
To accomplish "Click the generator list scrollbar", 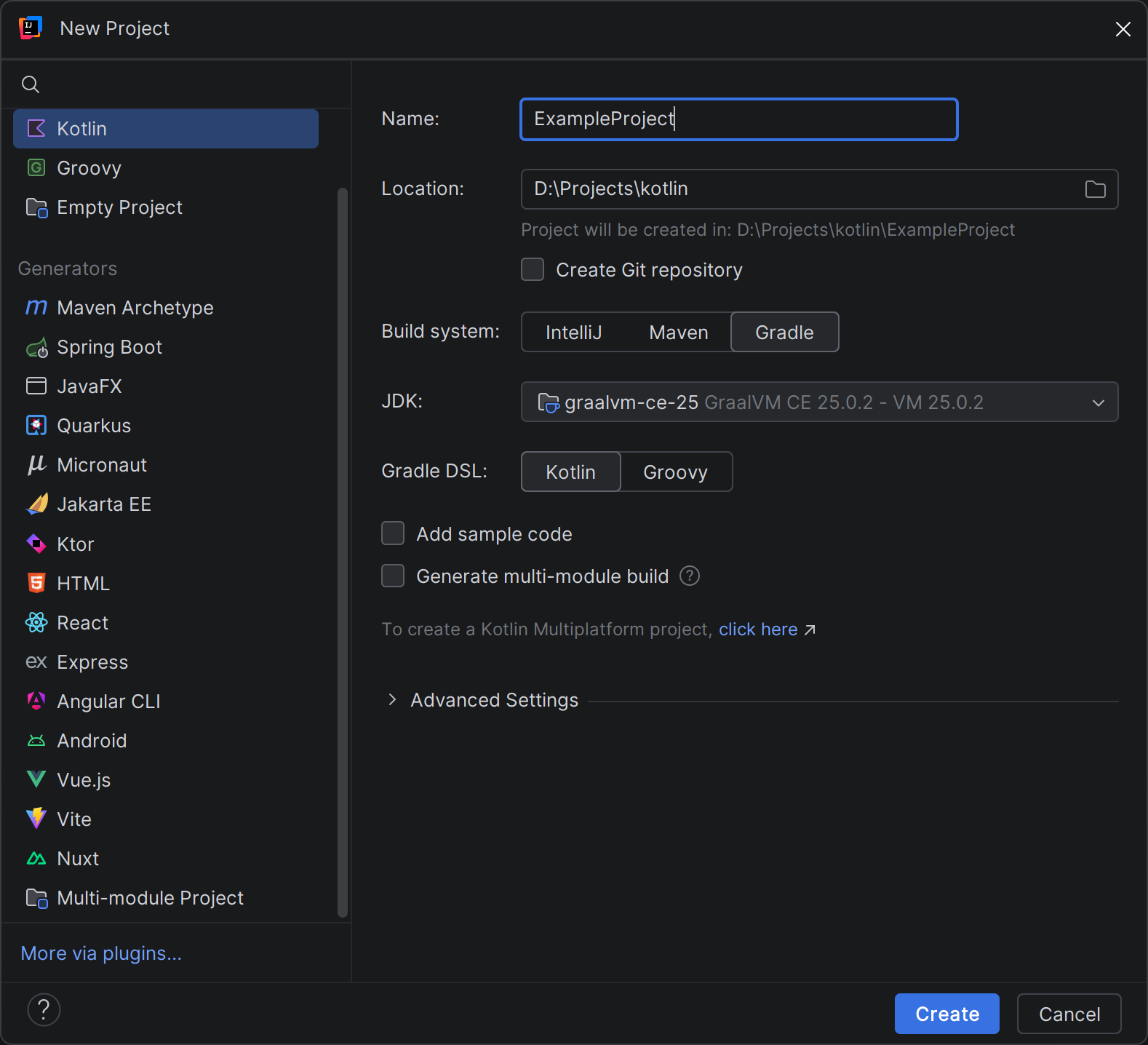I will click(x=342, y=553).
